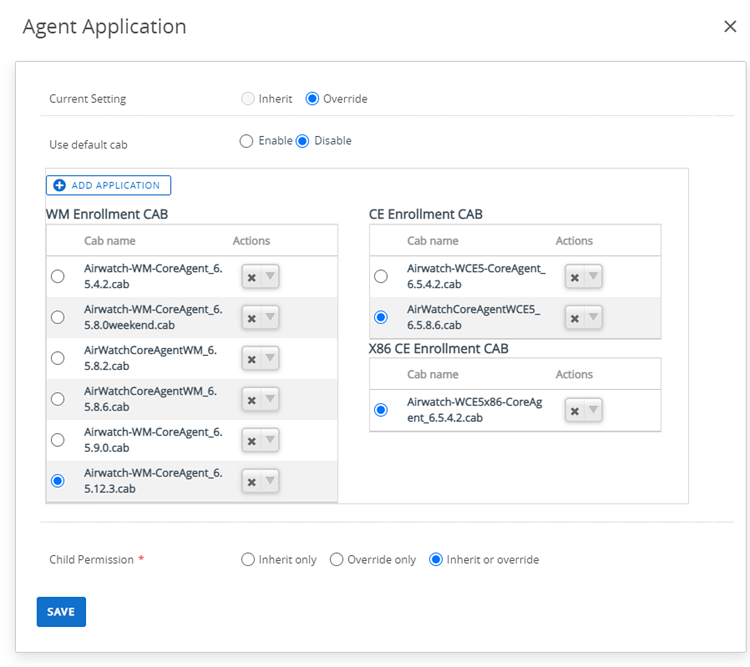This screenshot has width=750, height=667.
Task: Click the X delete icon for AirWatchCoreAgentWCE5_6.5.8.6.cab
Action: (x=575, y=318)
